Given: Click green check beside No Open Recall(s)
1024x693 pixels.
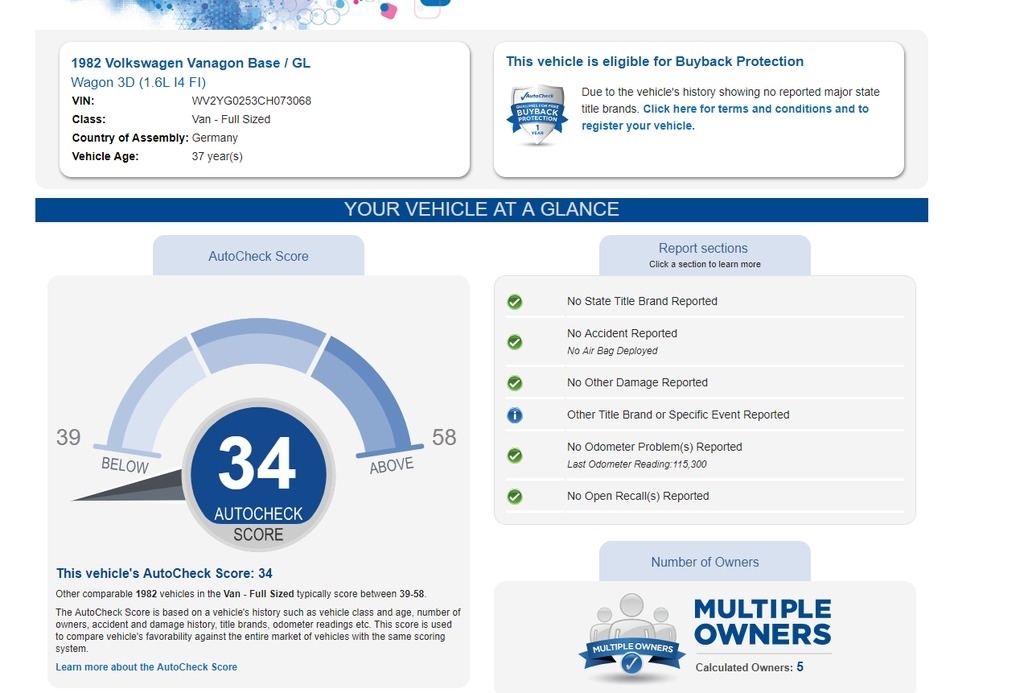Looking at the screenshot, I should coord(515,496).
